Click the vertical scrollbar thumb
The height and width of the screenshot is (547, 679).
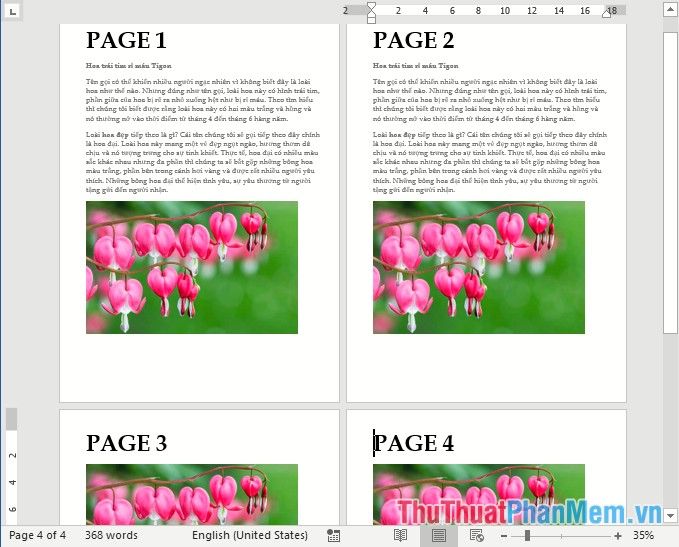(670, 180)
